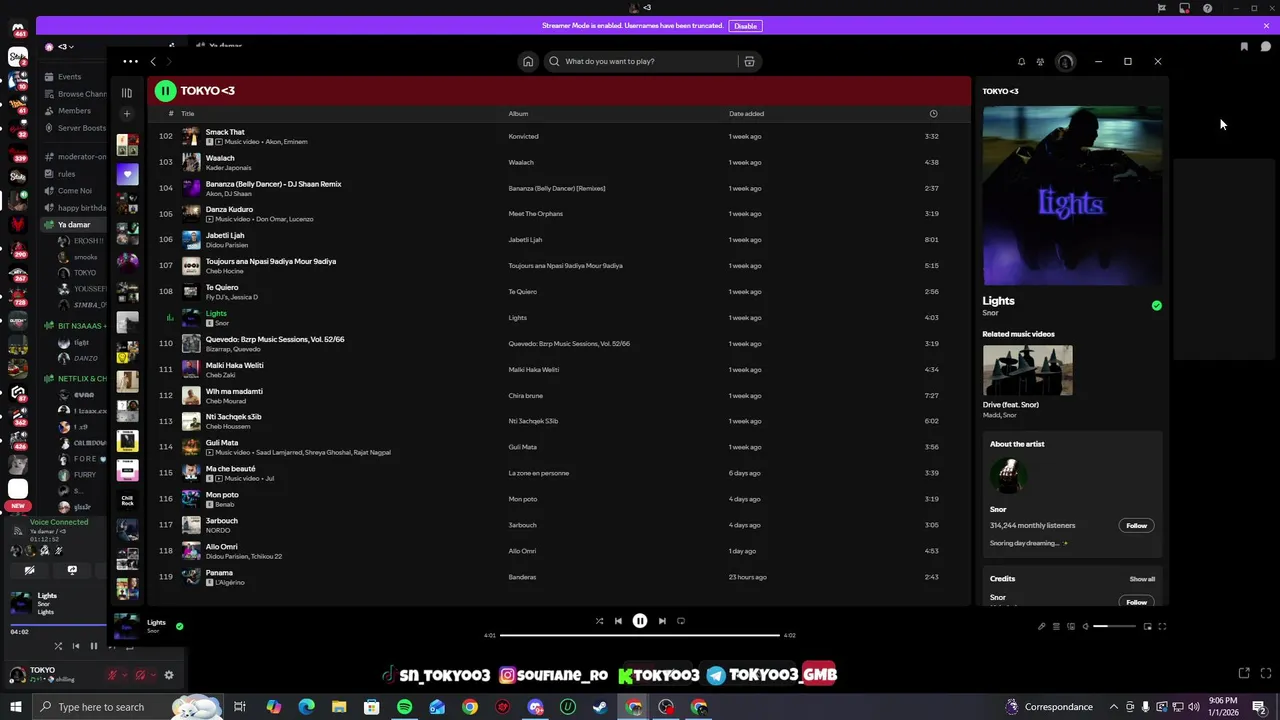
Task: Skip to next track in Spotify
Action: 662,621
